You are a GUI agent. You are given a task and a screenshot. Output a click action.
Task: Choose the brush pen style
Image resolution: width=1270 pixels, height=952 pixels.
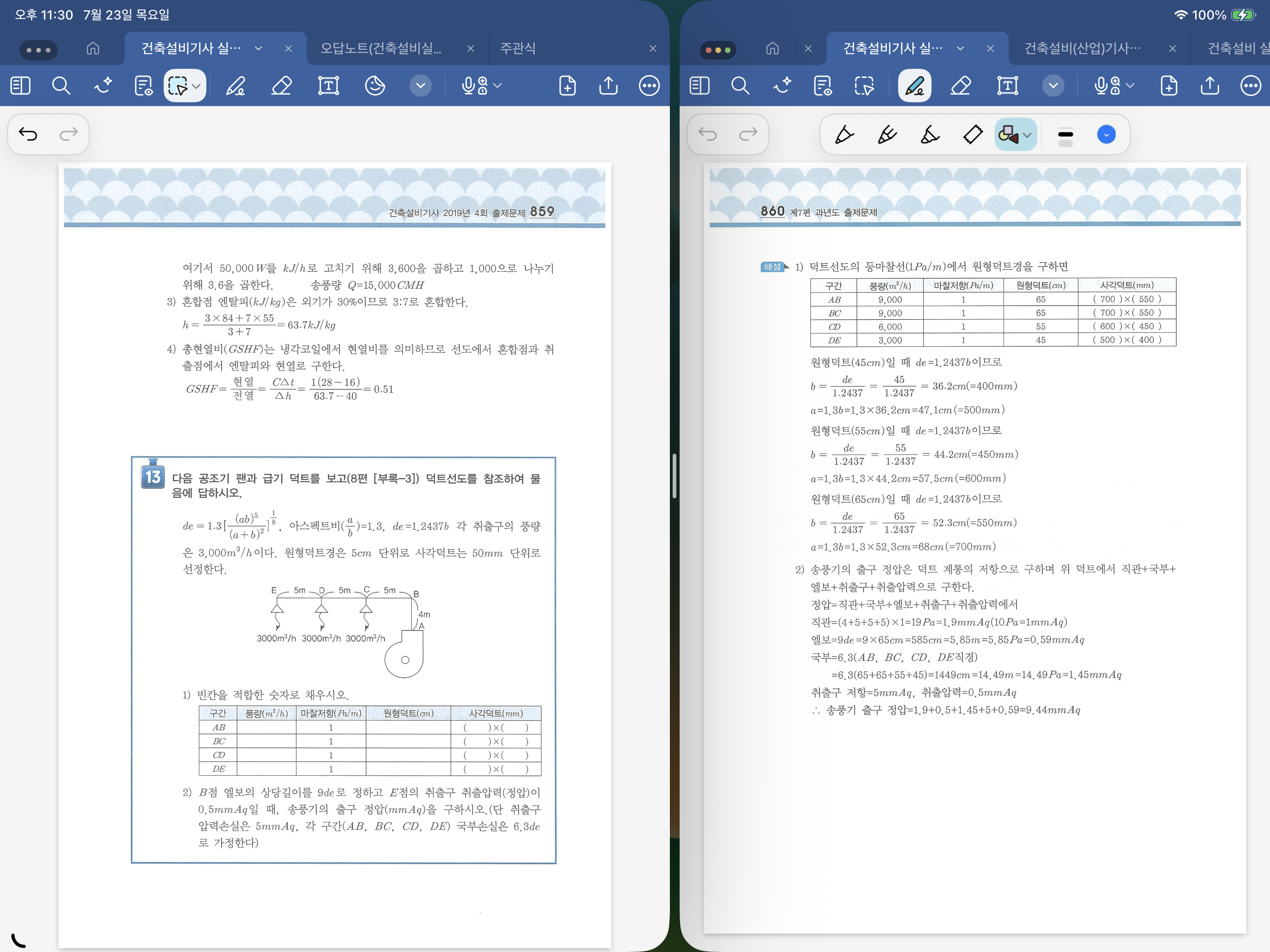tap(930, 135)
